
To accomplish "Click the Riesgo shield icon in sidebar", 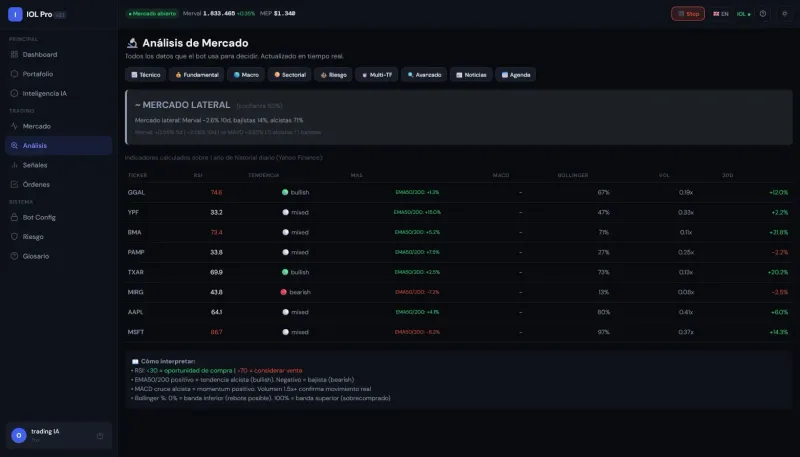I will pos(14,237).
